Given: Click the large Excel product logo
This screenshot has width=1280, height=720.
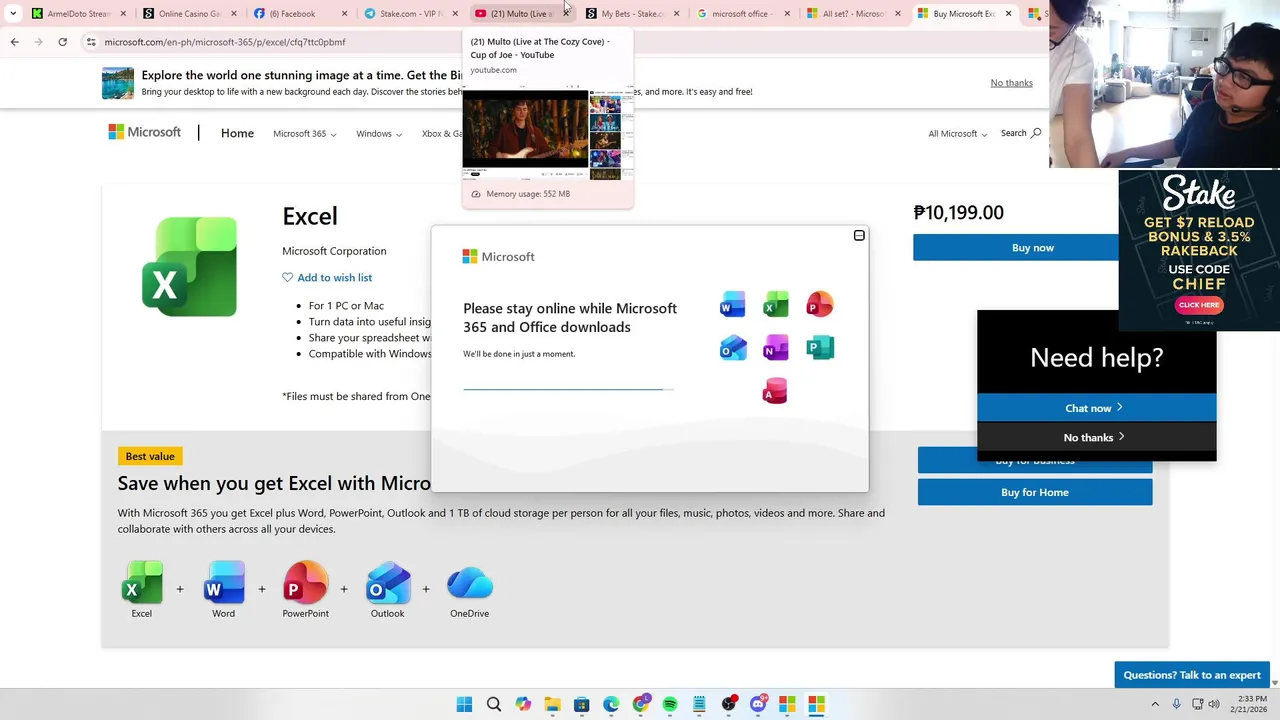Looking at the screenshot, I should [x=190, y=267].
